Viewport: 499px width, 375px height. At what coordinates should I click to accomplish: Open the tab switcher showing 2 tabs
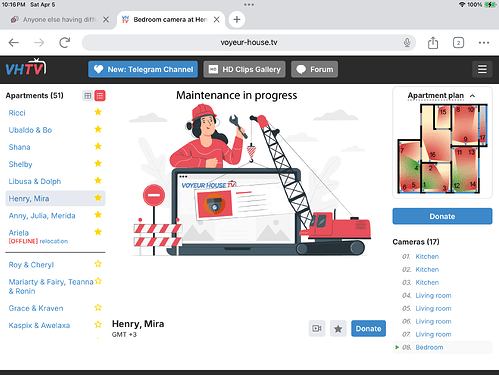point(458,43)
